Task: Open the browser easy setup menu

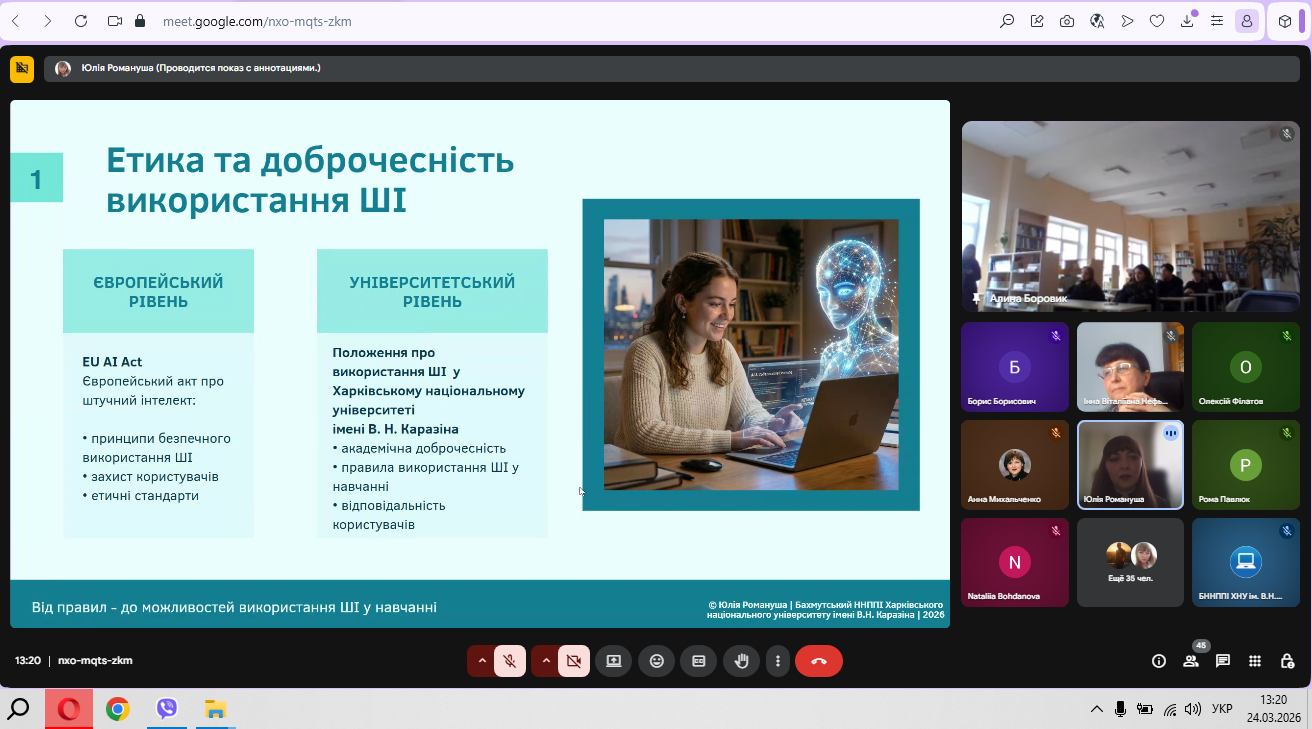Action: pyautogui.click(x=1217, y=21)
